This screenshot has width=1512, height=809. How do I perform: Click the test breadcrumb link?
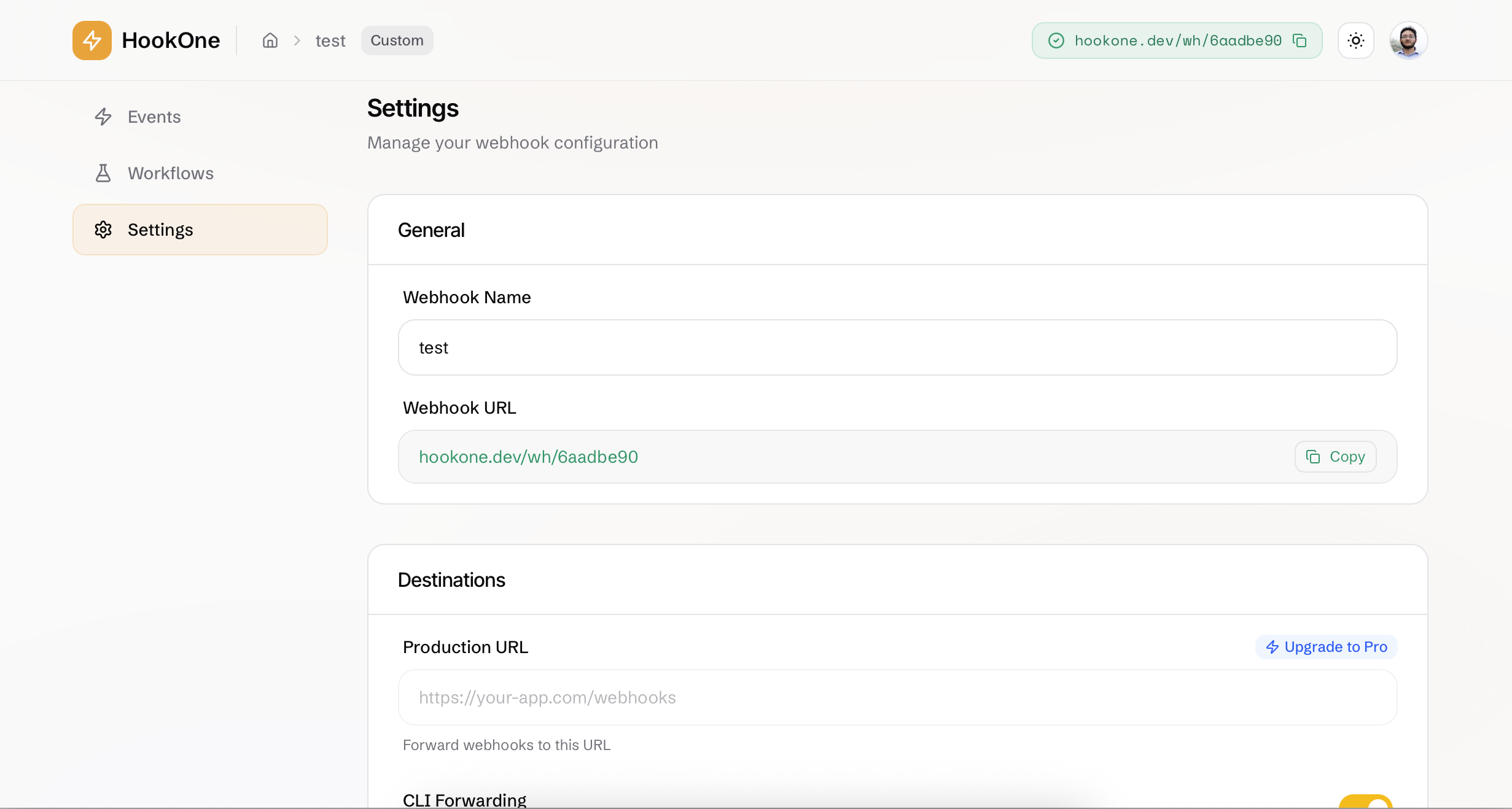point(330,41)
